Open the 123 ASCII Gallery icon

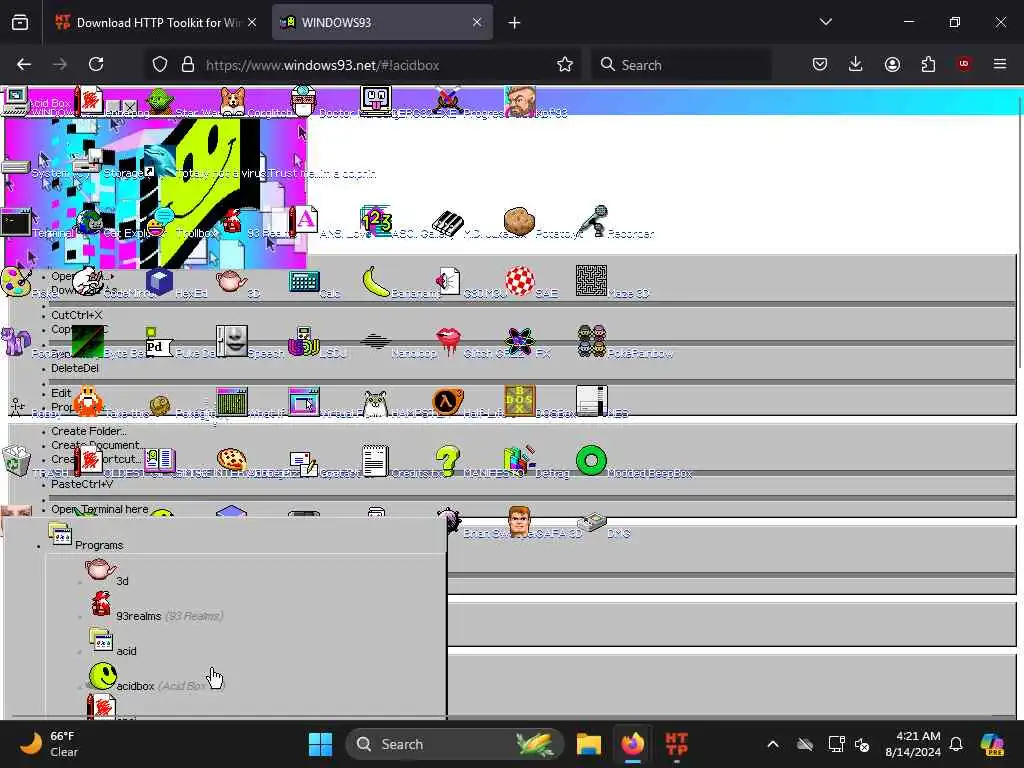[376, 221]
